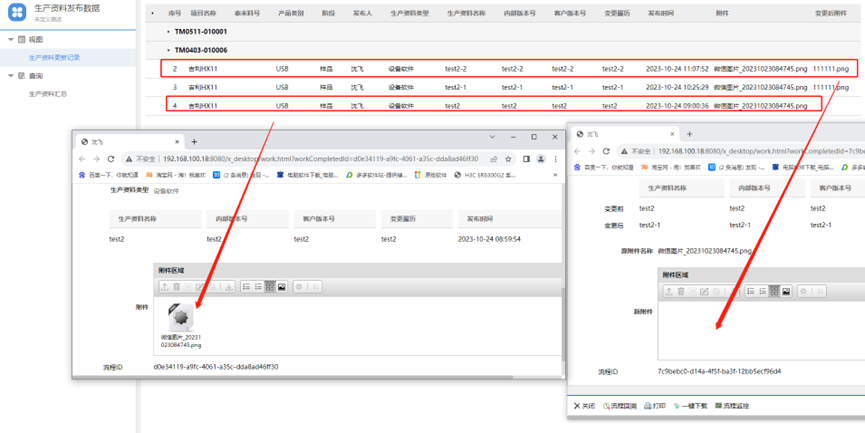Bookmark the page with the star icon
Screen dimensions: 865x433
509,159
